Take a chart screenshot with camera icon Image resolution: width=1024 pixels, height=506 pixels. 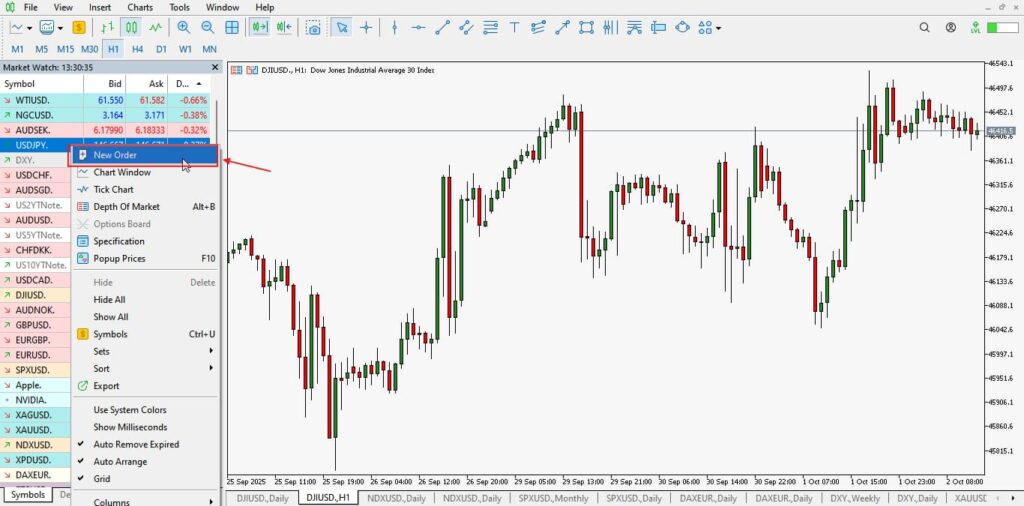point(314,28)
